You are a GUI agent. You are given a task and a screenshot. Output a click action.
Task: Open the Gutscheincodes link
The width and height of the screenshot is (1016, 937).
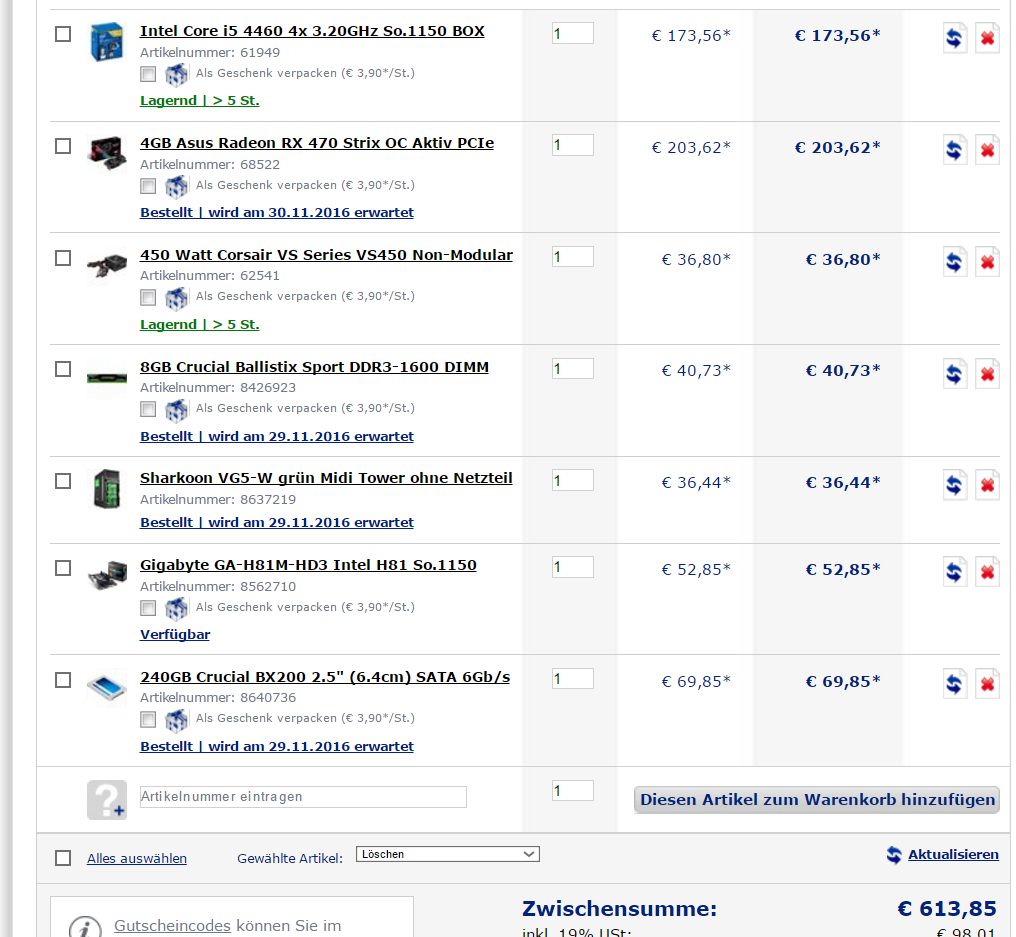pyautogui.click(x=172, y=925)
